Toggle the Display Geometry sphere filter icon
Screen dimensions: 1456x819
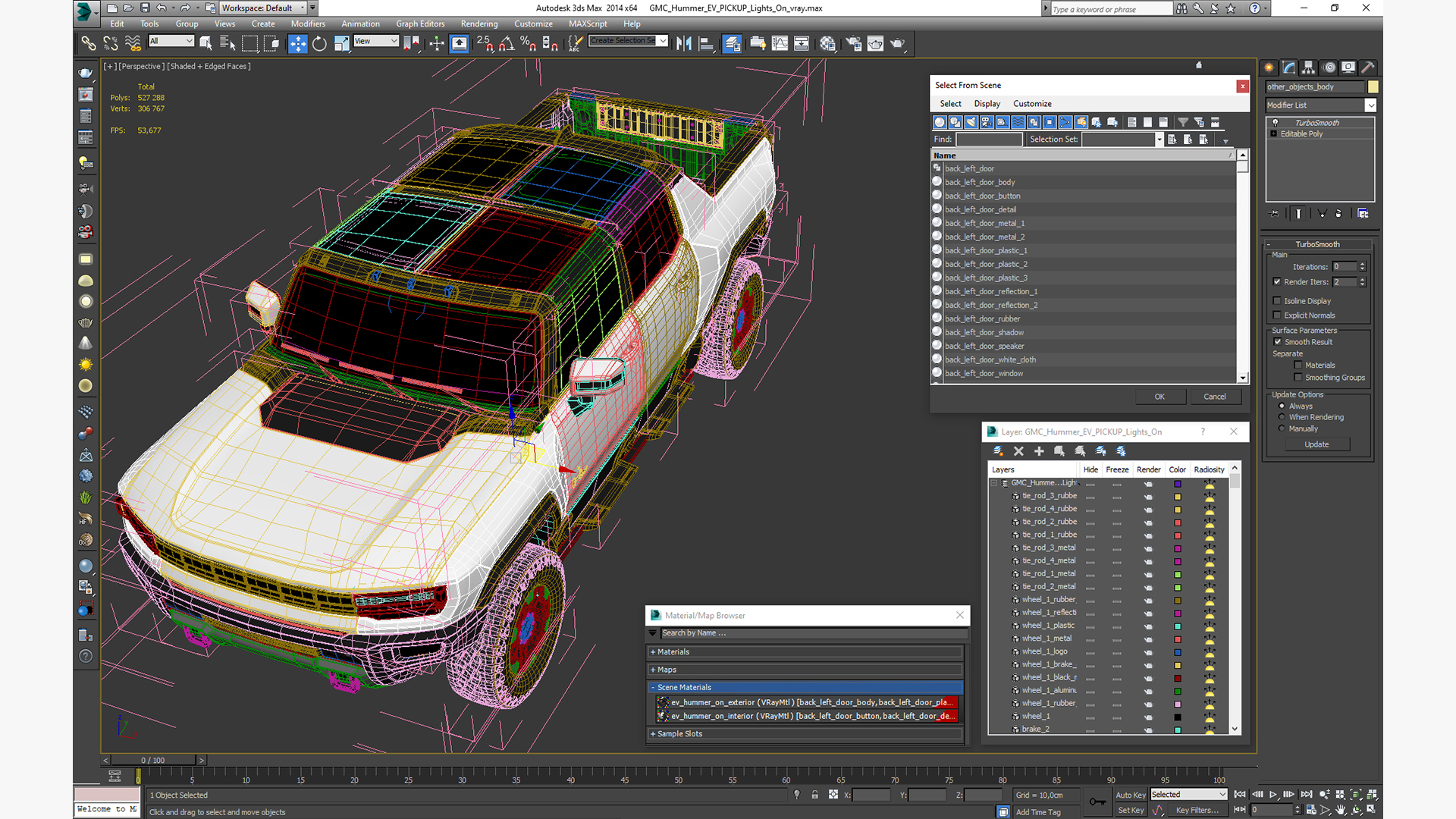click(940, 122)
